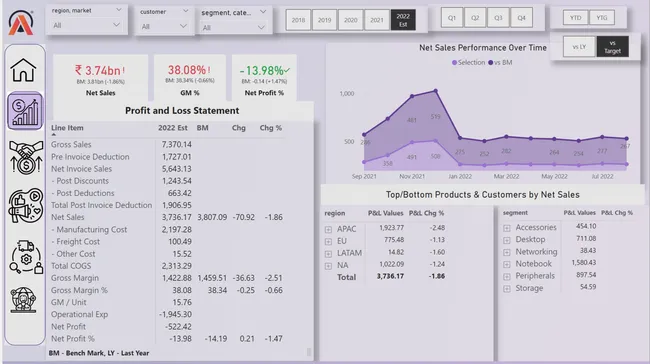The height and width of the screenshot is (364, 650).
Task: Expand the Accessories segment row
Action: tap(507, 228)
